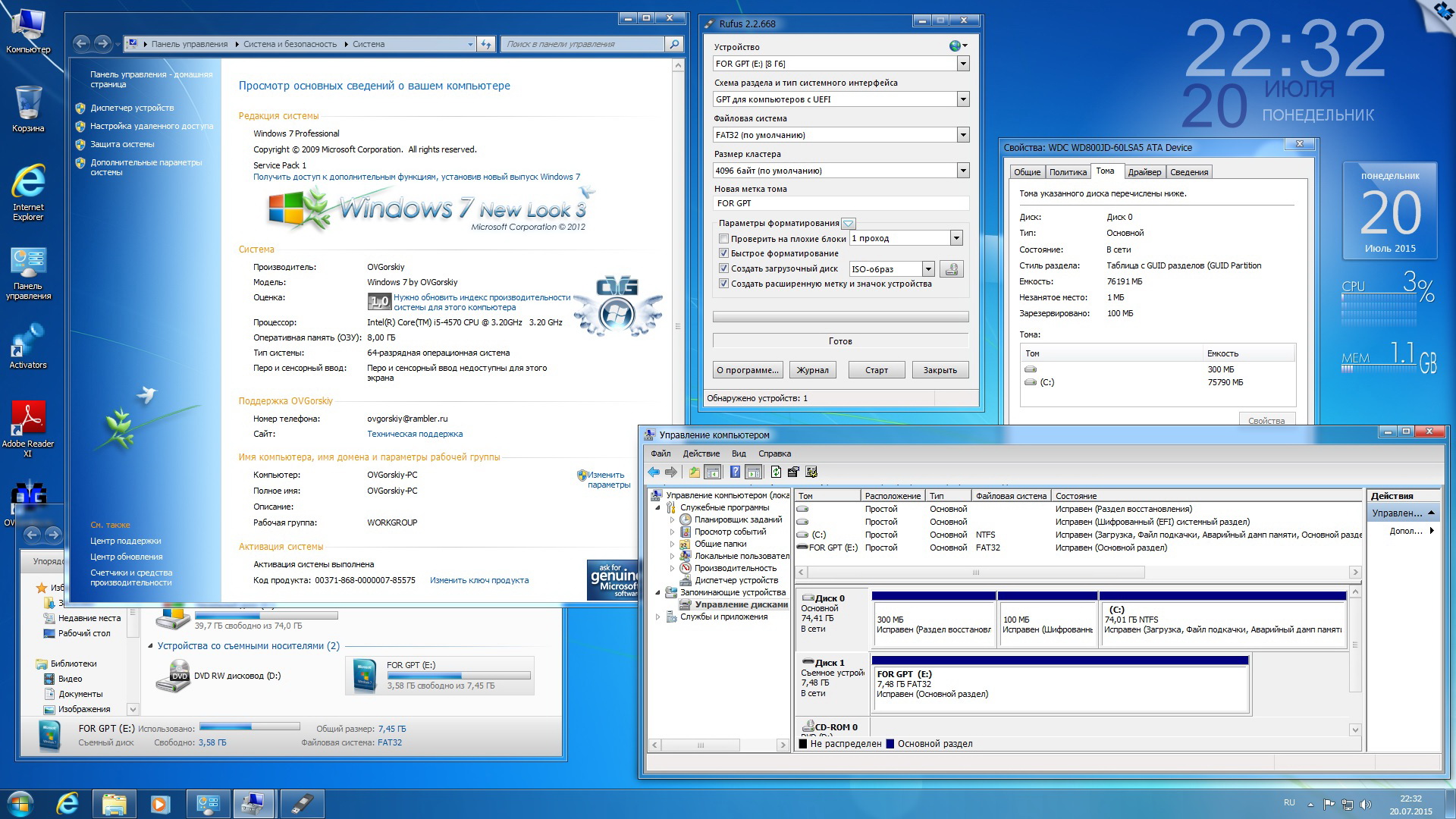Open Internet Explorer desktop icon
Screen dimensions: 1456x819
tap(28, 192)
